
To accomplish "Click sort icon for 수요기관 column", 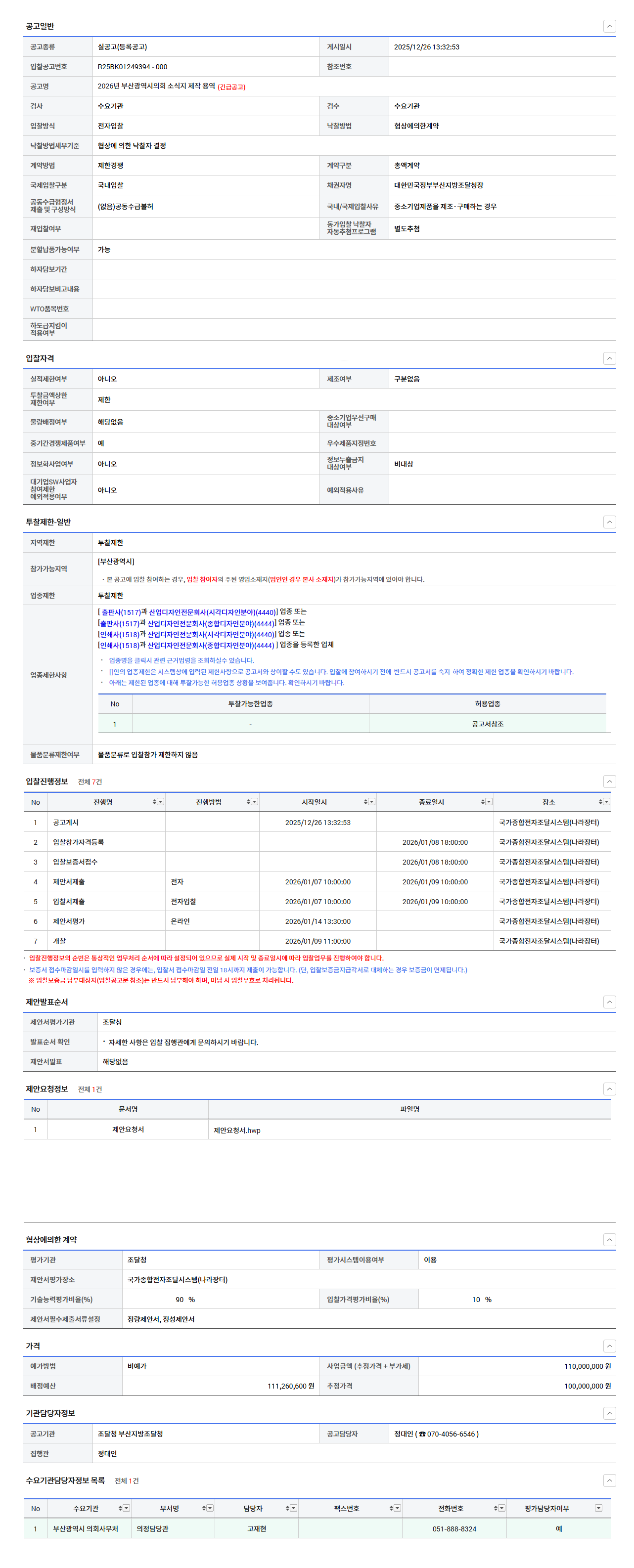I will pyautogui.click(x=120, y=1508).
